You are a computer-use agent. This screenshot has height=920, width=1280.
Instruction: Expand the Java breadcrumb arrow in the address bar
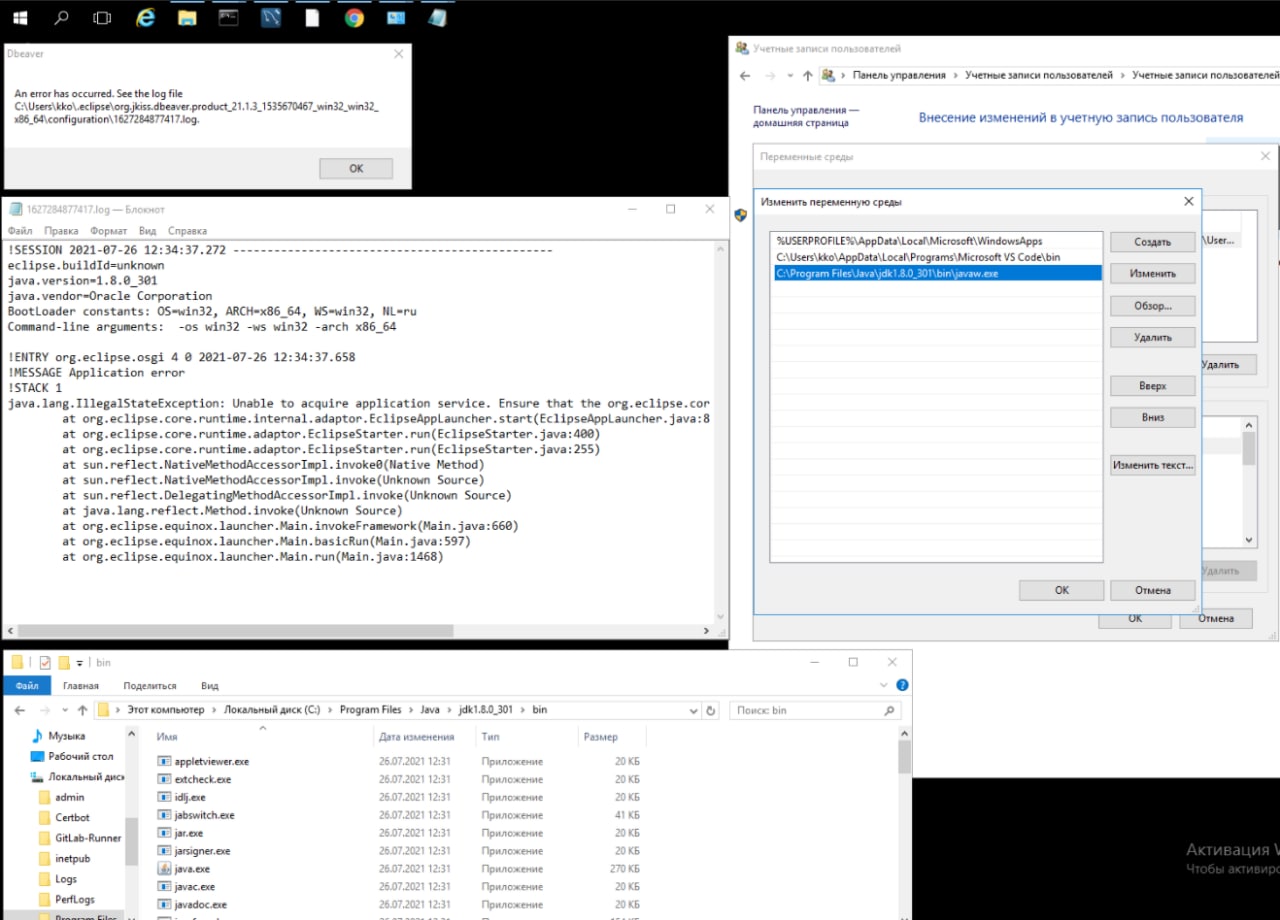(x=448, y=710)
